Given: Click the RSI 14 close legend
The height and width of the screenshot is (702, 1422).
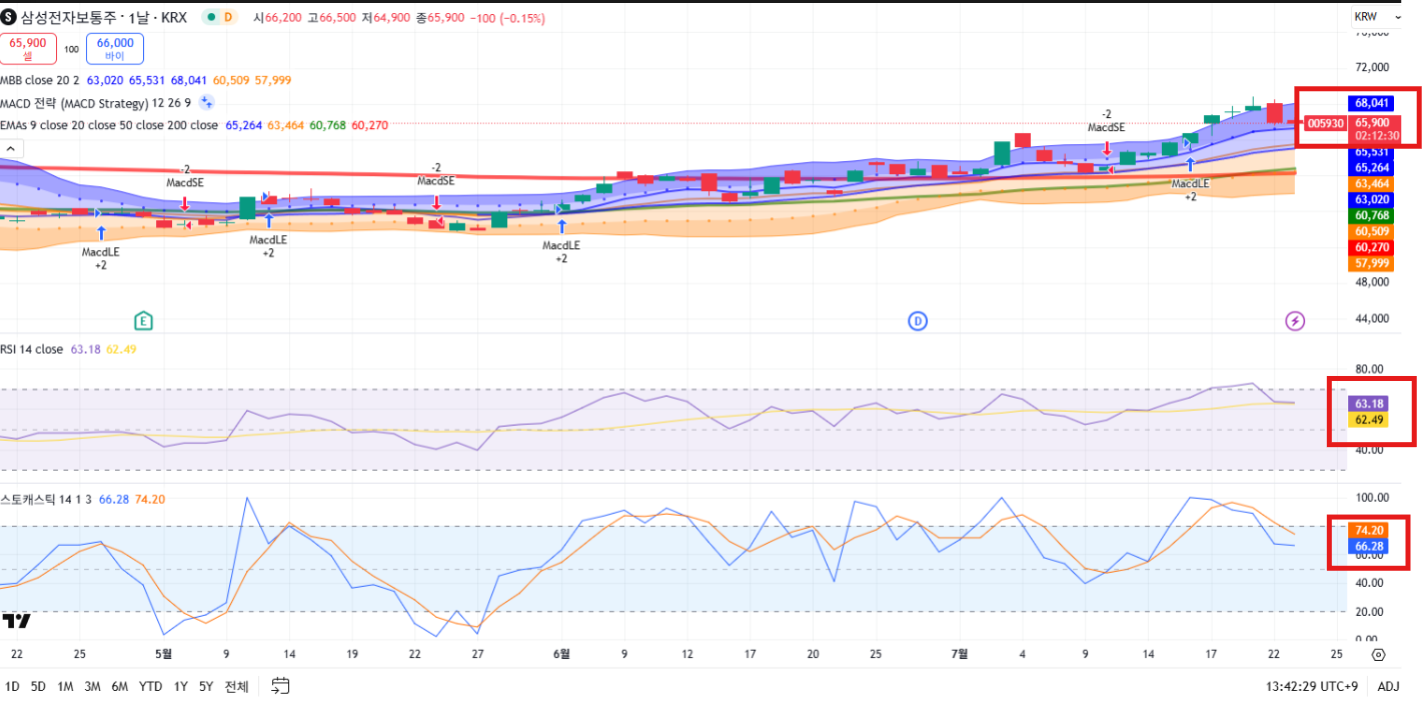Looking at the screenshot, I should [31, 349].
